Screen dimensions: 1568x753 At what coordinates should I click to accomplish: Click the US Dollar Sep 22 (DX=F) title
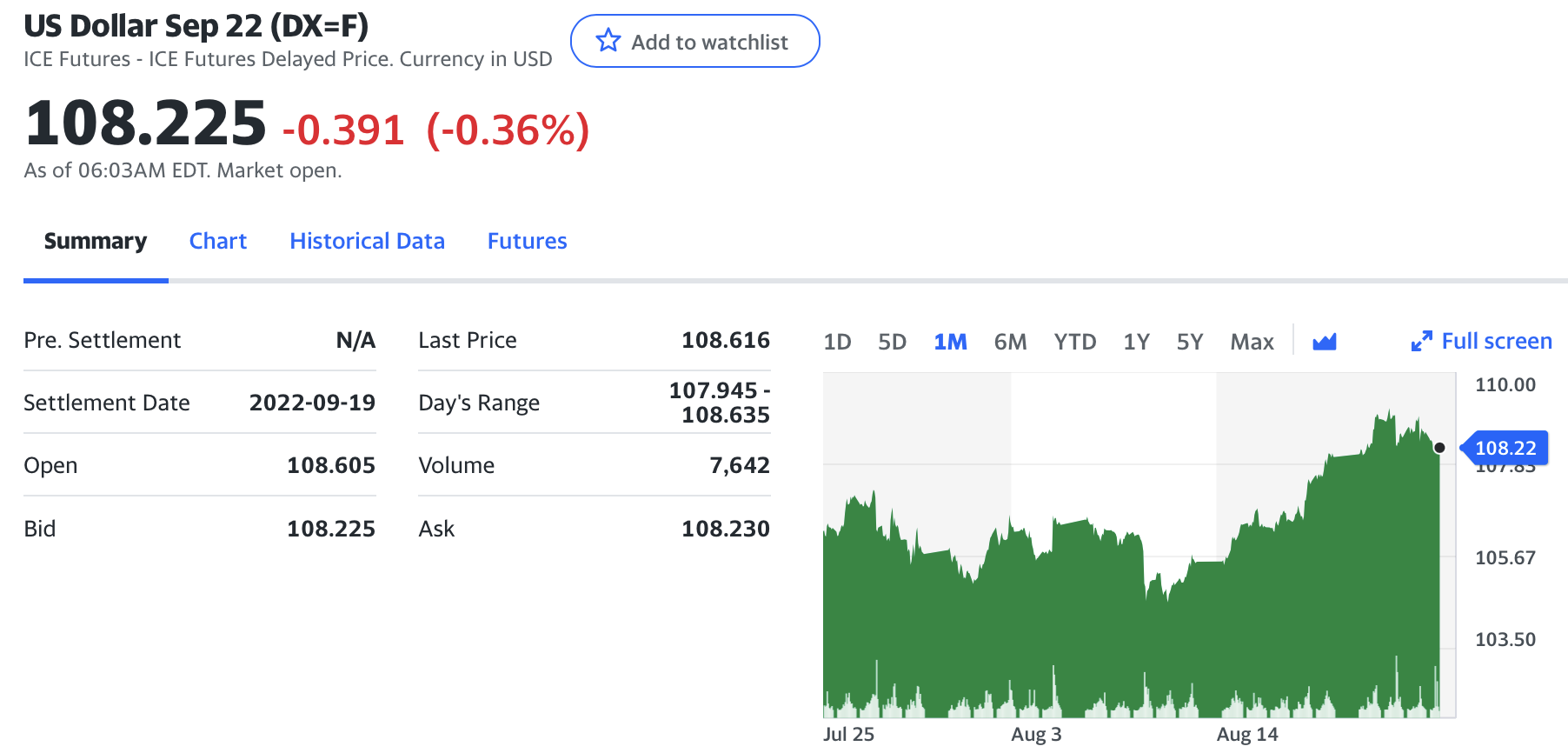[196, 26]
